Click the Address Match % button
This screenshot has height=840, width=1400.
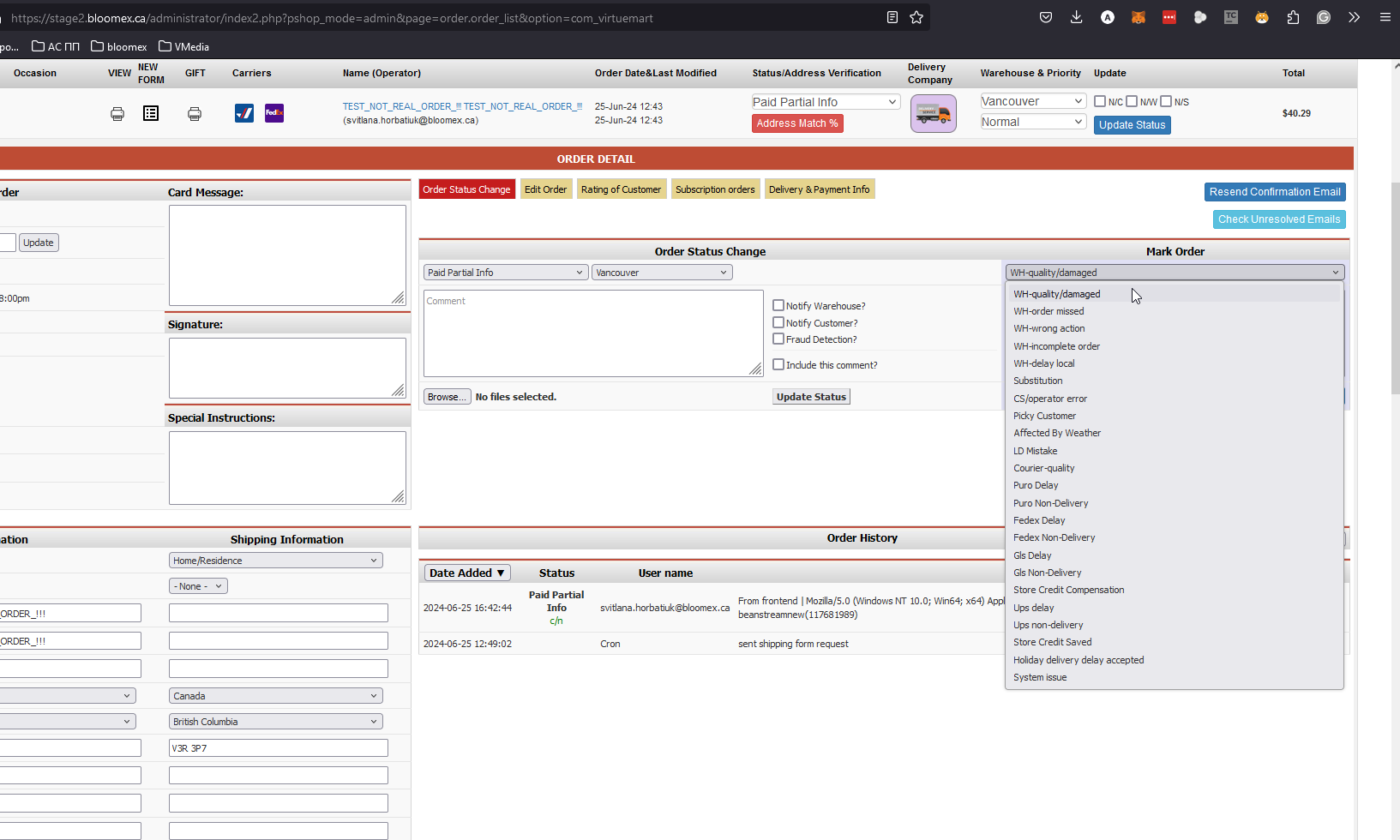(797, 123)
